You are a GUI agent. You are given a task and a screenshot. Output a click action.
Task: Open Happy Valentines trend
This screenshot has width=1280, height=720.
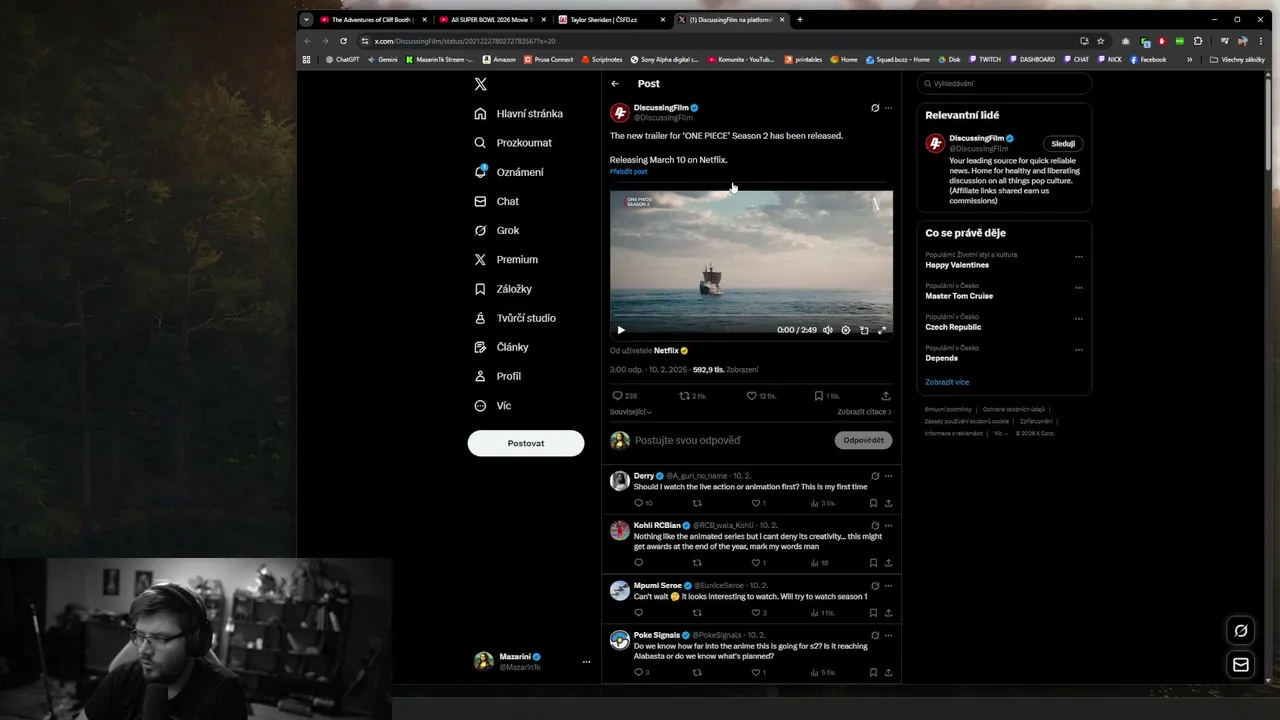click(957, 265)
